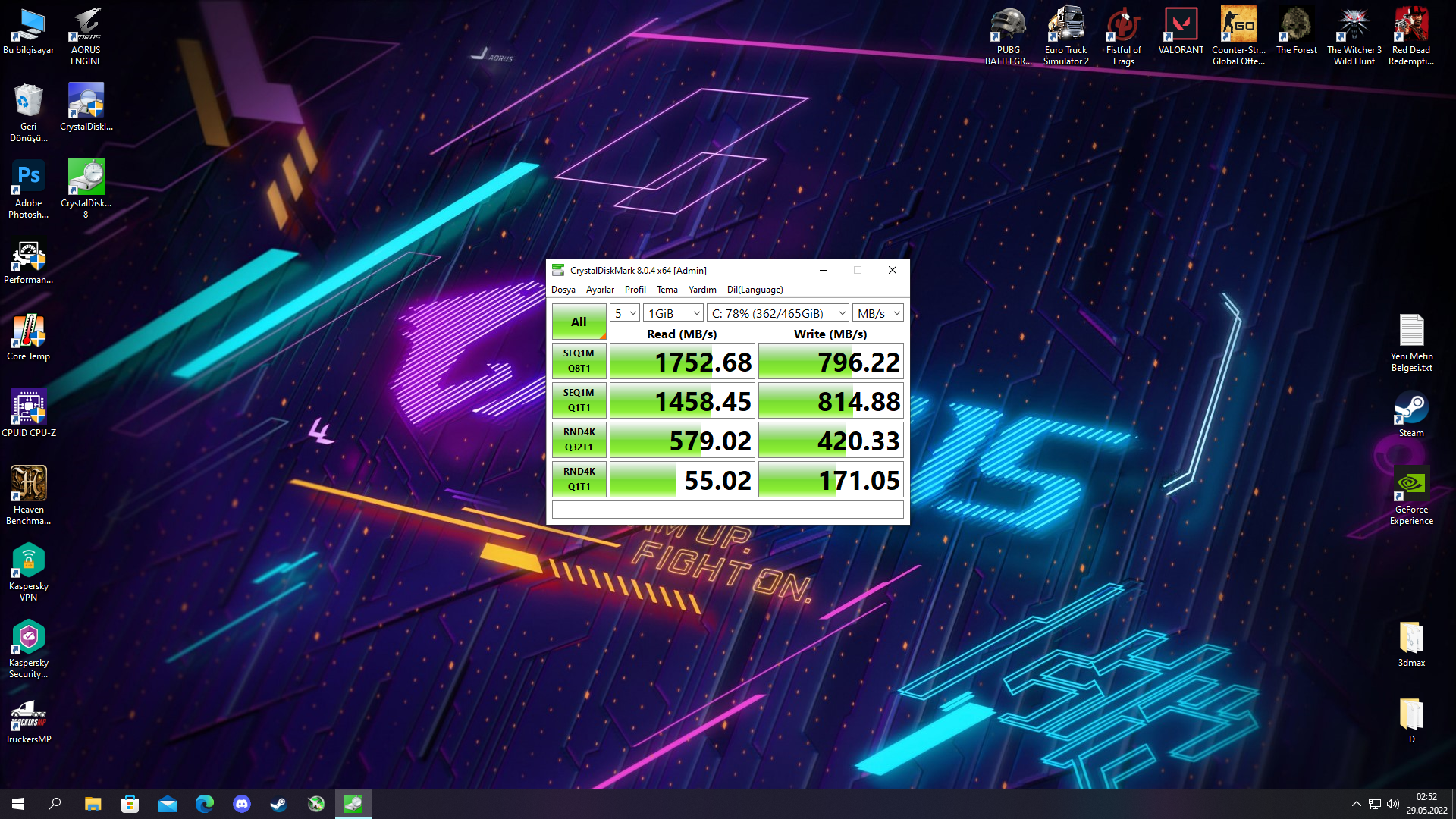
Task: Start the RND4K Q32T1 benchmark button
Action: (x=579, y=440)
